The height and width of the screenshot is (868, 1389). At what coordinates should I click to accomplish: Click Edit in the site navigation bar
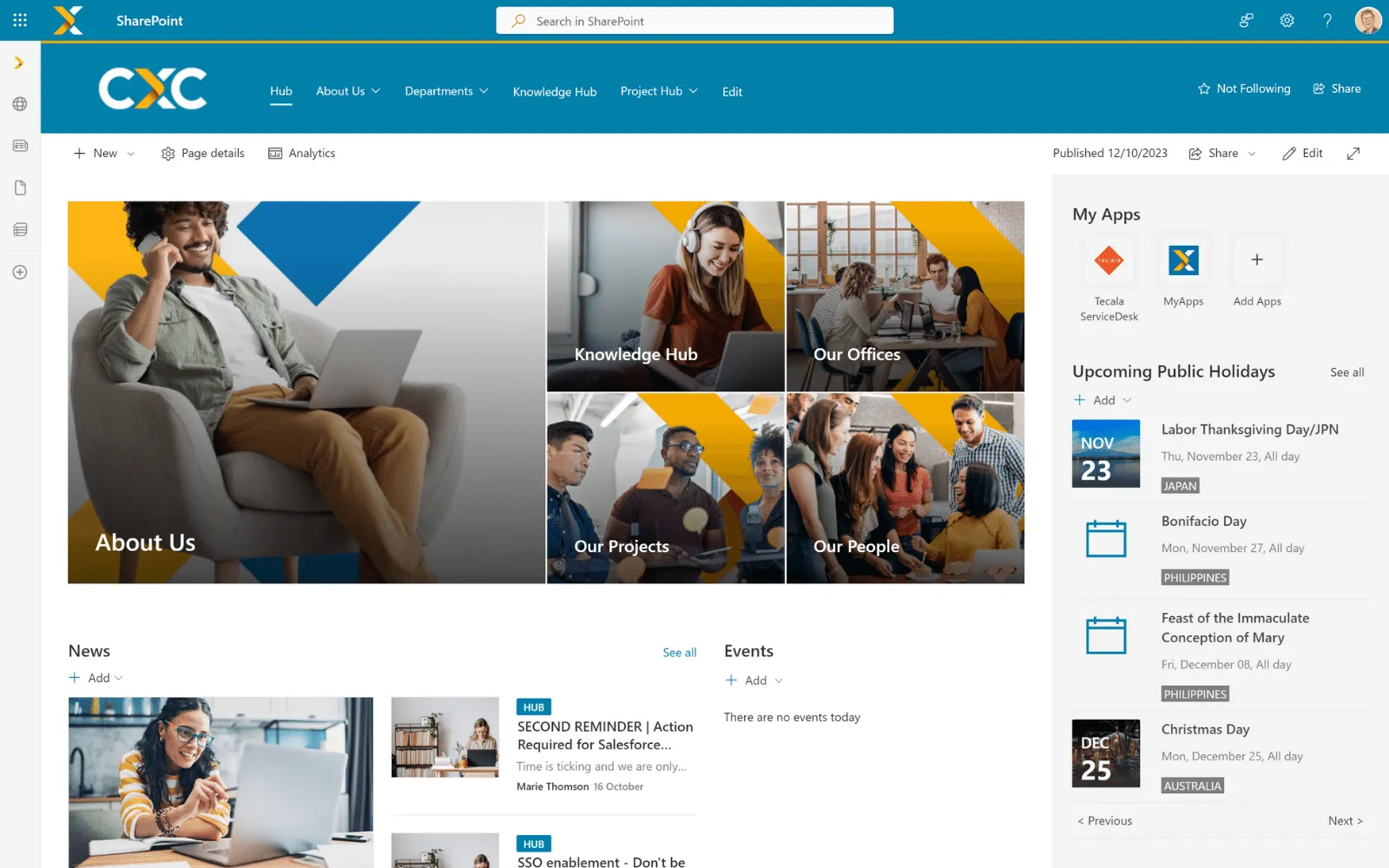pyautogui.click(x=732, y=91)
